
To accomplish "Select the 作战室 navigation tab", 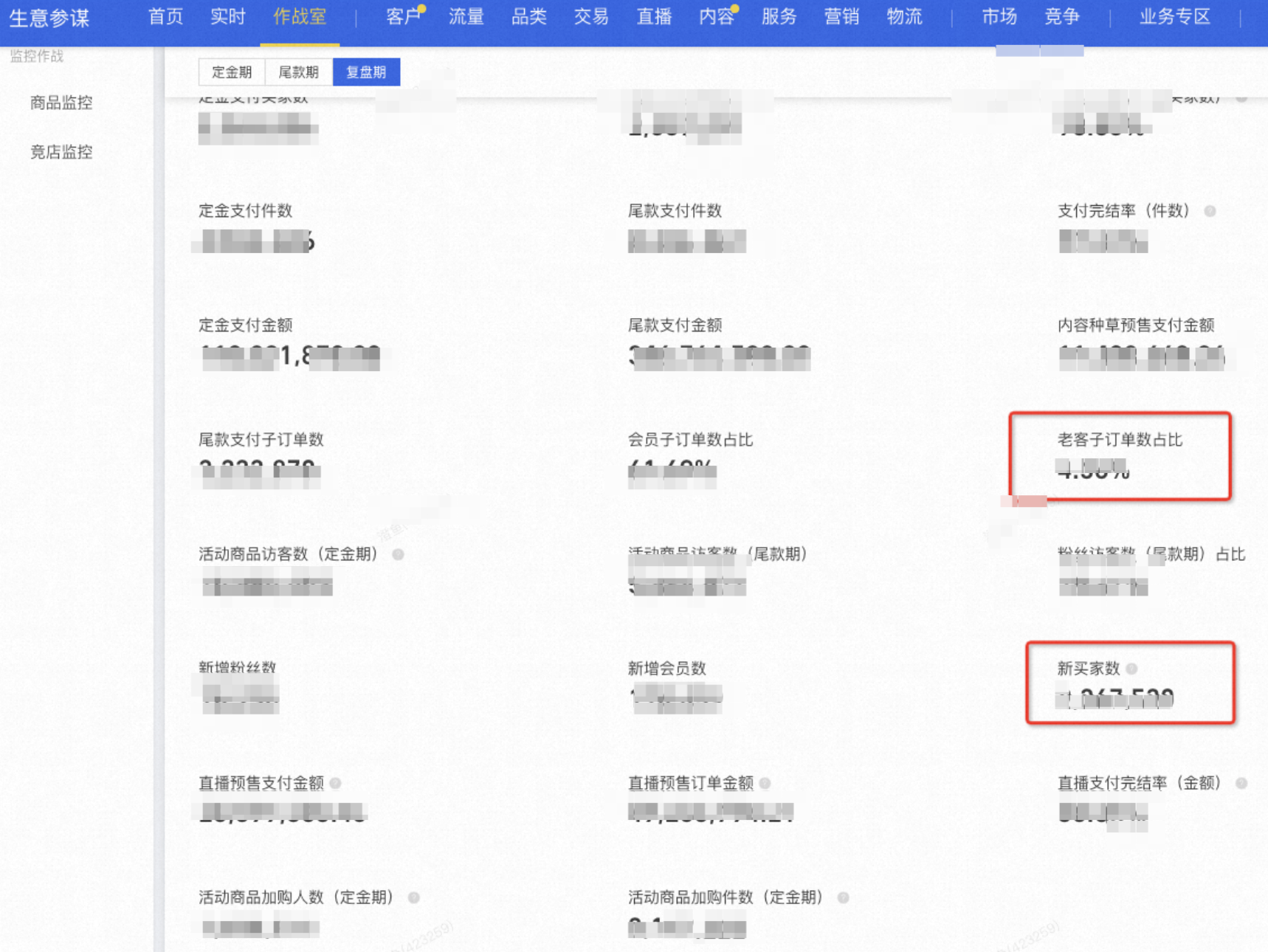I will (300, 16).
